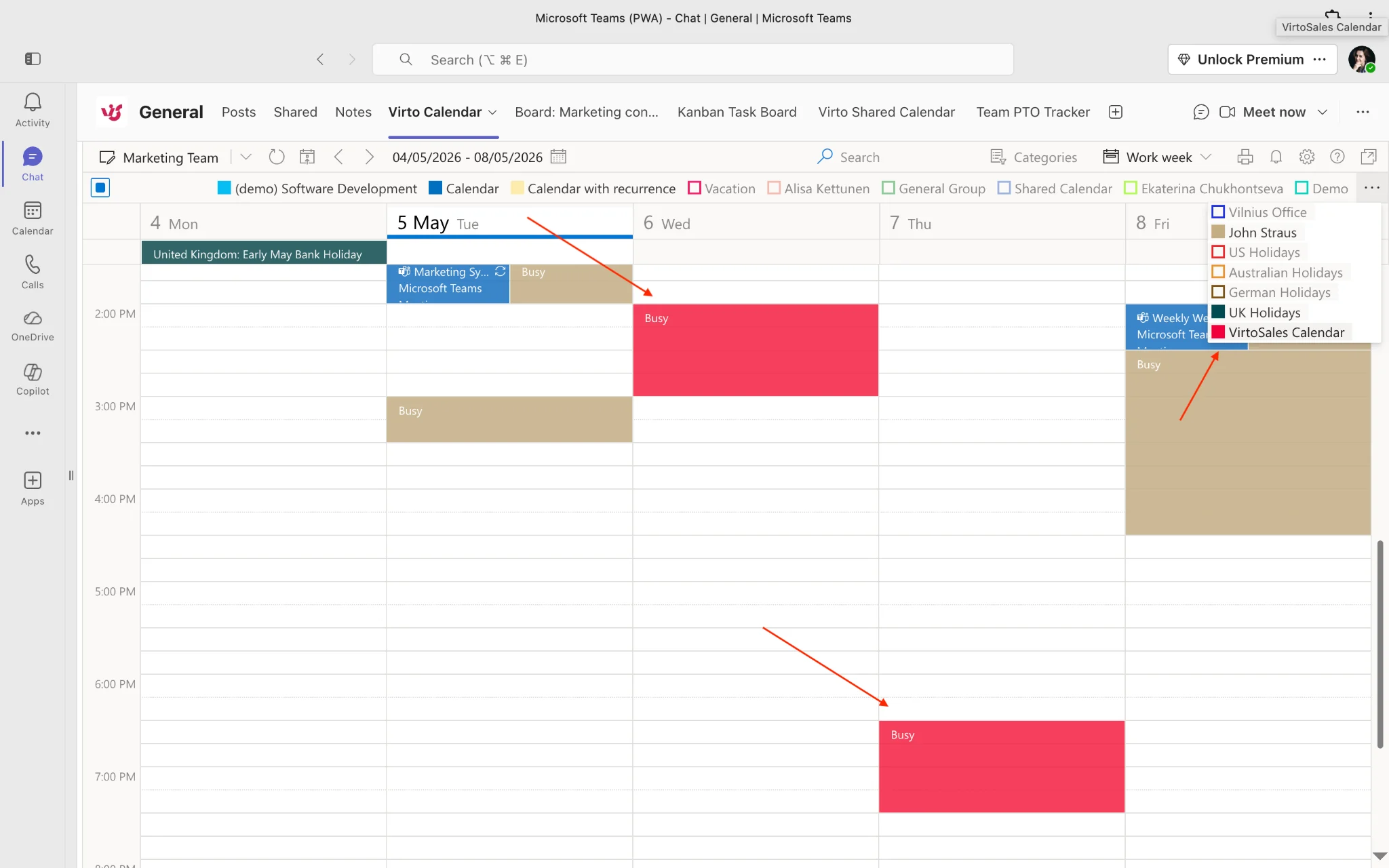Open the Board: Marketing con... tab
This screenshot has height=868, width=1389.
click(587, 112)
